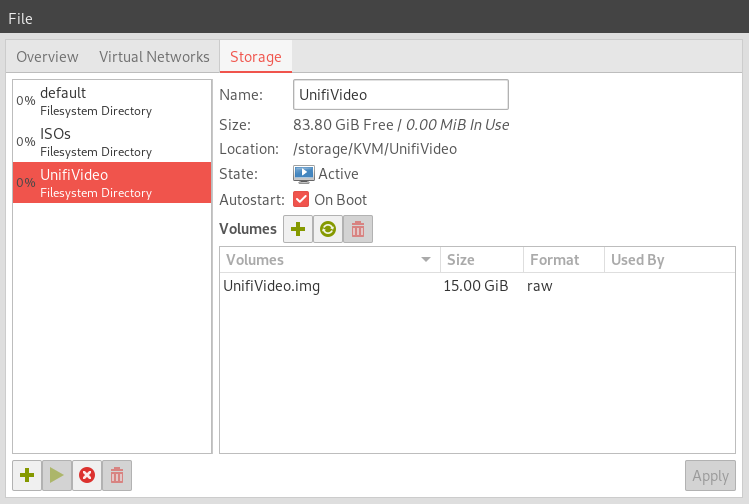Open the Virtual Networks tab
Image resolution: width=749 pixels, height=504 pixels.
pyautogui.click(x=154, y=57)
